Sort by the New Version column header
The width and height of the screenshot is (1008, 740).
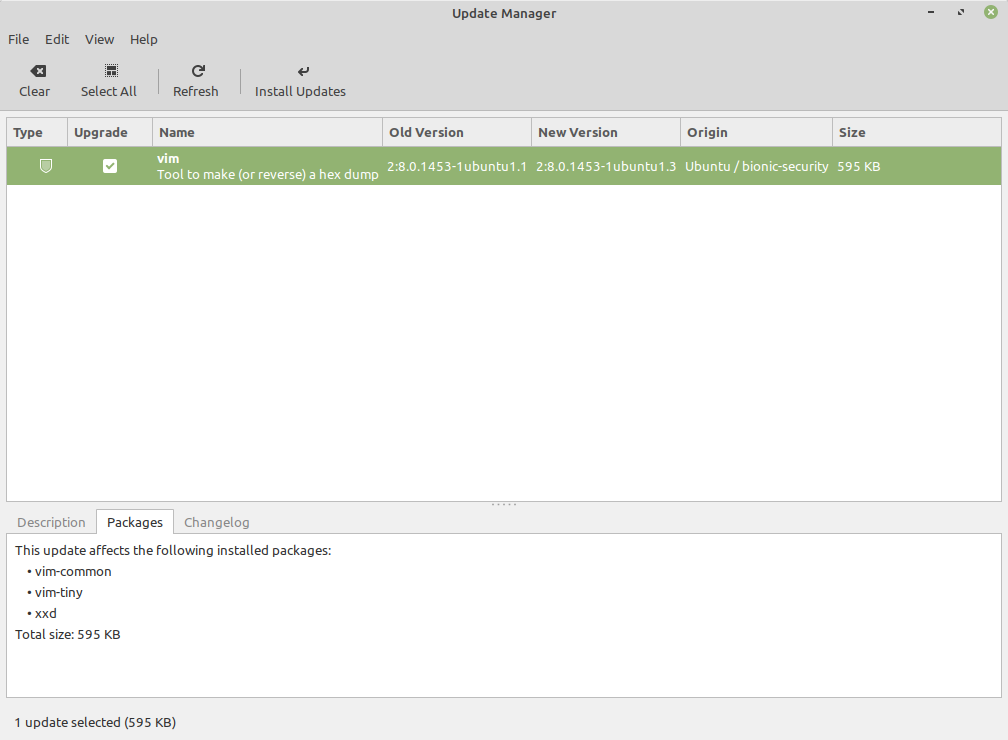pyautogui.click(x=606, y=132)
